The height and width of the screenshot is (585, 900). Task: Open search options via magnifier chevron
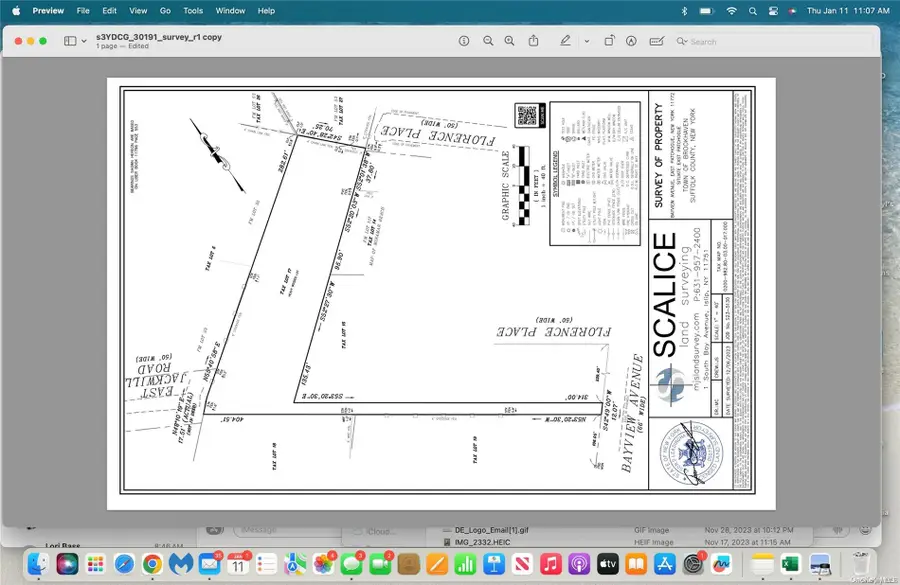click(x=682, y=41)
